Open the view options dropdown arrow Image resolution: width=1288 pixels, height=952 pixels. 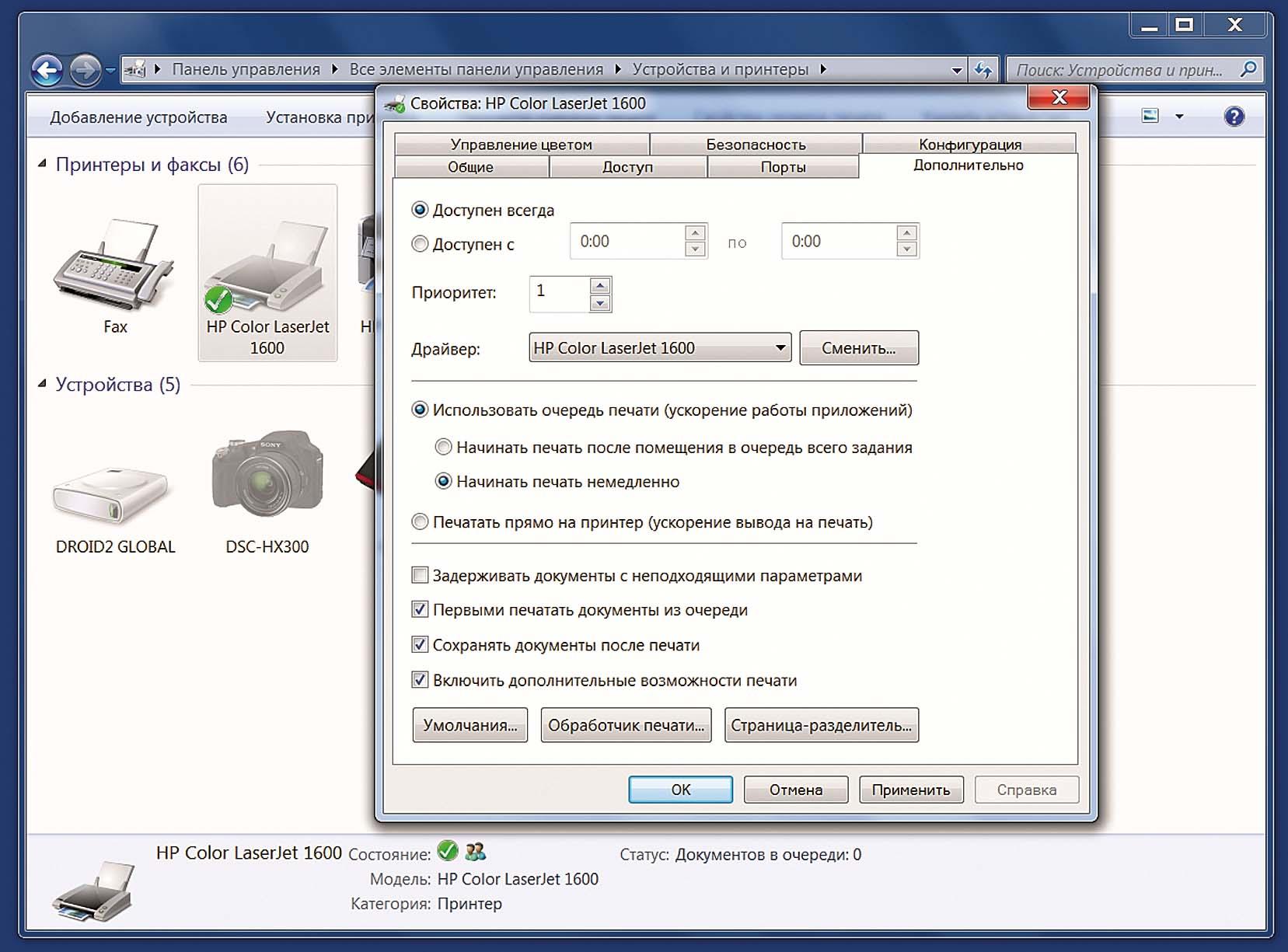tap(1179, 117)
